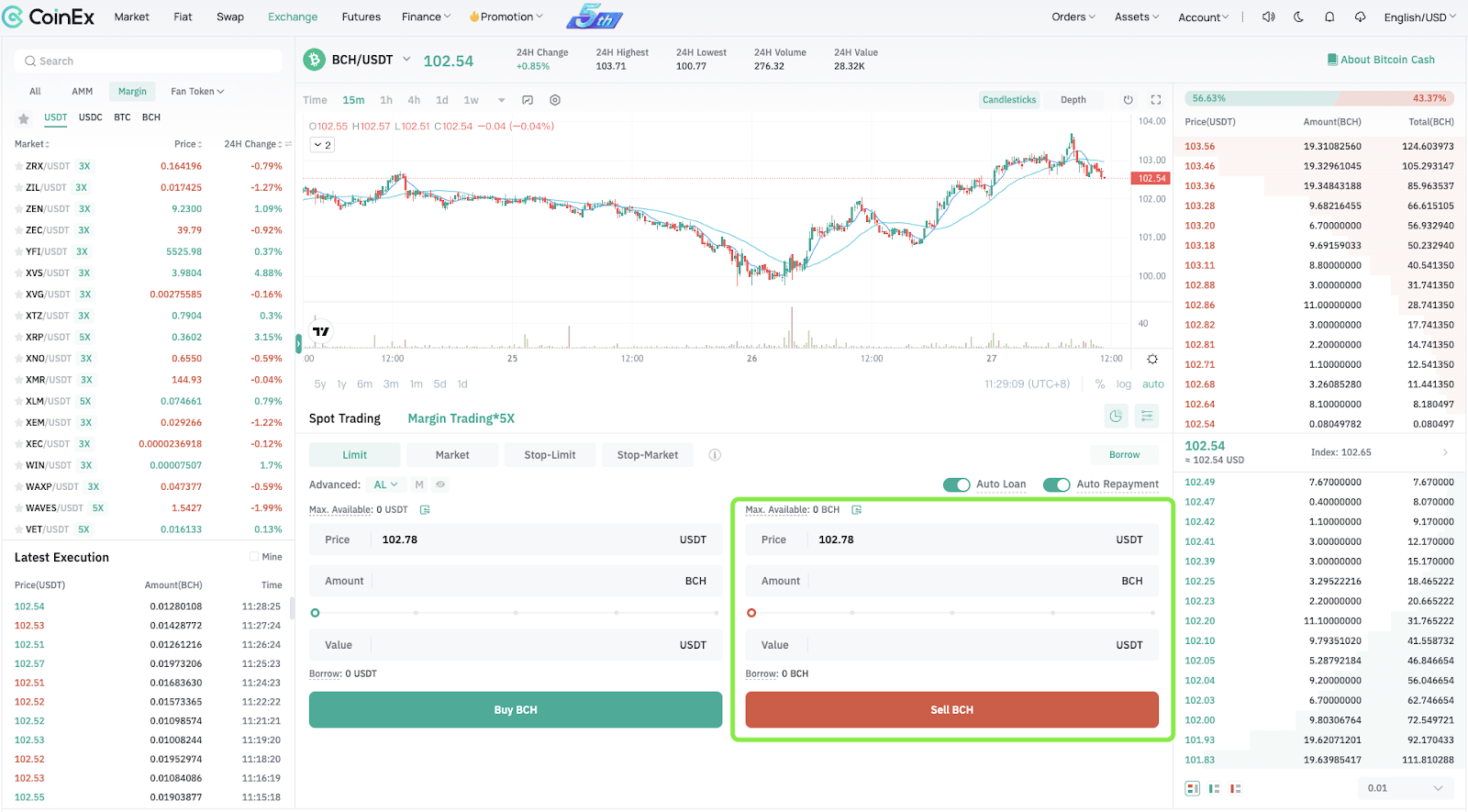Toggle the hidden order eye icon
This screenshot has height=812, width=1468.
coord(440,484)
